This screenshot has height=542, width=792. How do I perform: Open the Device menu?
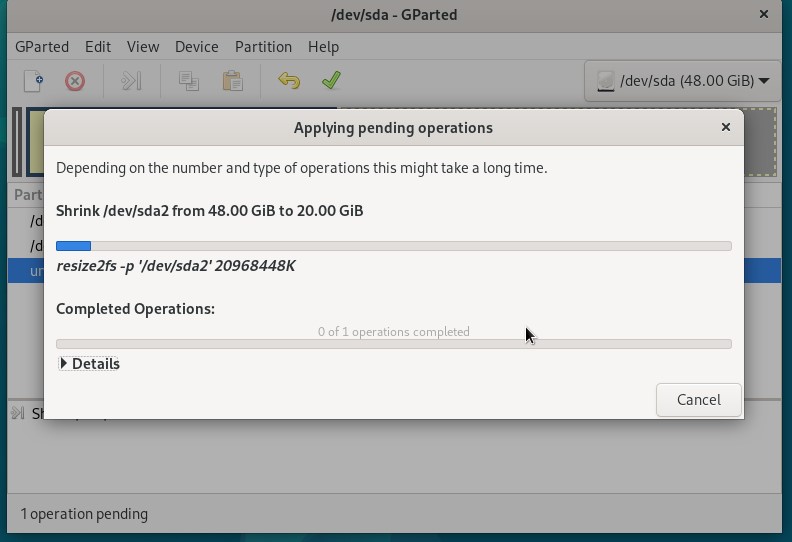click(x=196, y=47)
